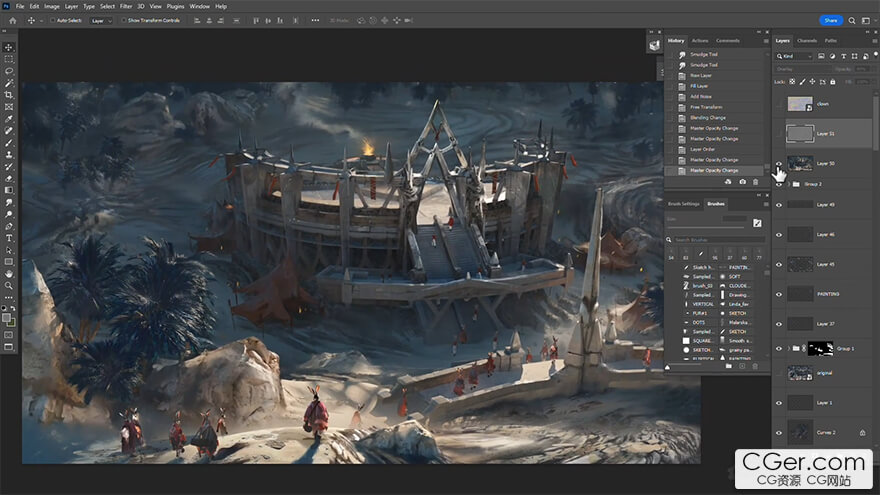The height and width of the screenshot is (495, 880).
Task: Select the Clone Stamp tool
Action: tap(9, 154)
